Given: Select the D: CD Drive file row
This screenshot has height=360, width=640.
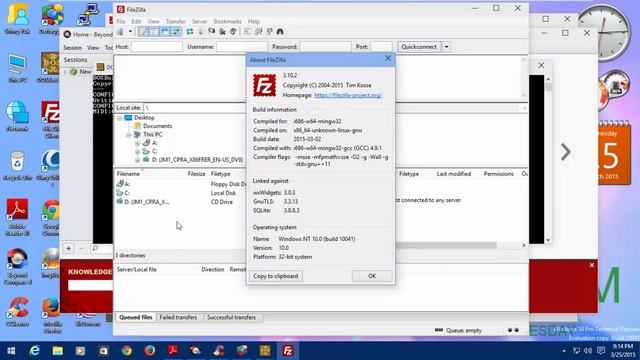Looking at the screenshot, I should click(180, 202).
